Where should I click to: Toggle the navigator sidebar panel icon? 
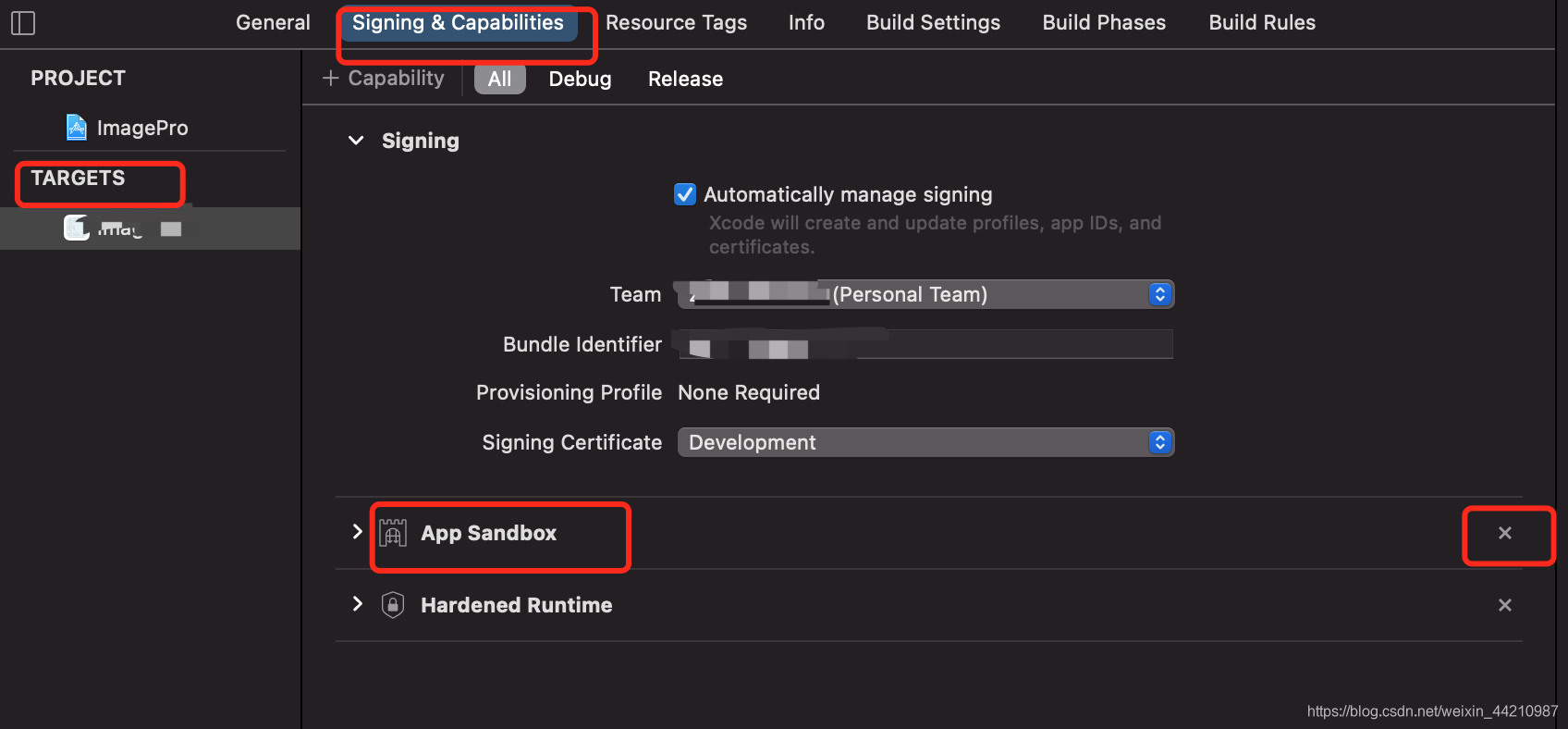[23, 23]
